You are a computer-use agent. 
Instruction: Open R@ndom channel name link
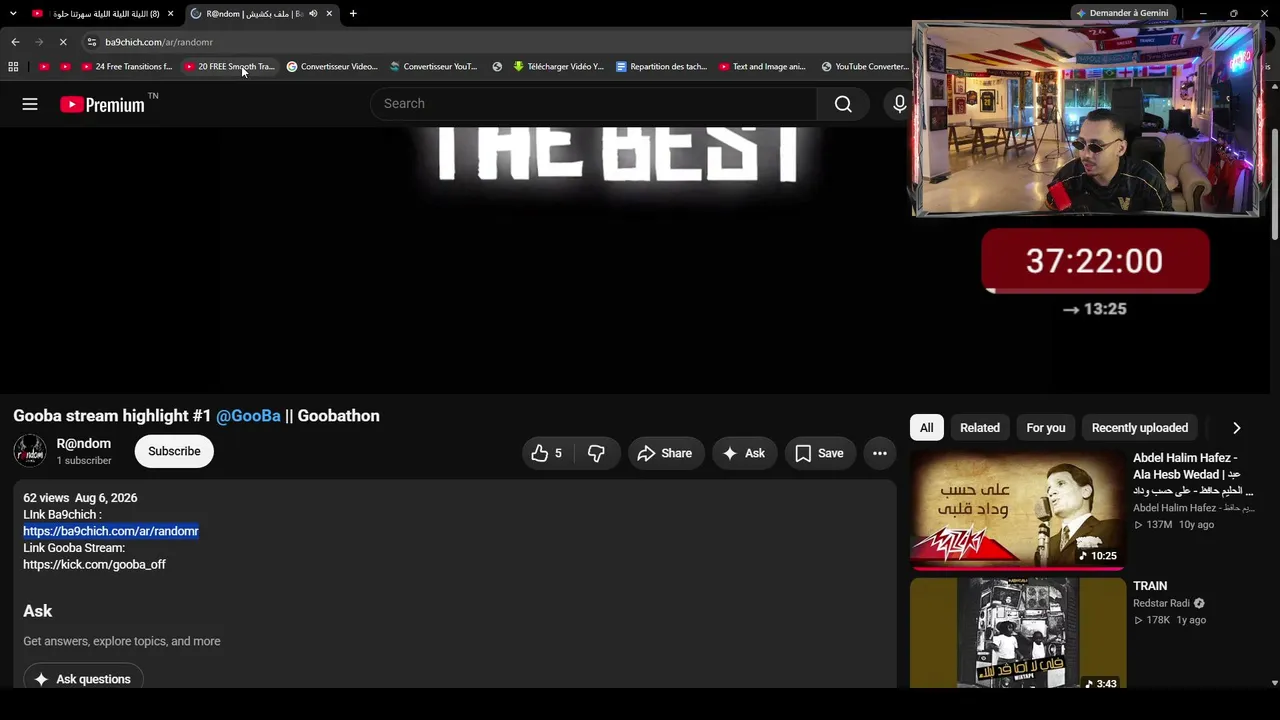(x=84, y=443)
